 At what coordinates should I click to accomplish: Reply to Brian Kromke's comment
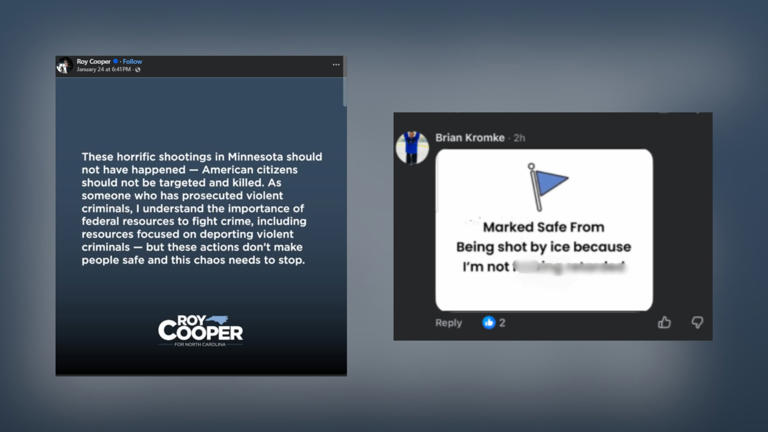point(449,323)
